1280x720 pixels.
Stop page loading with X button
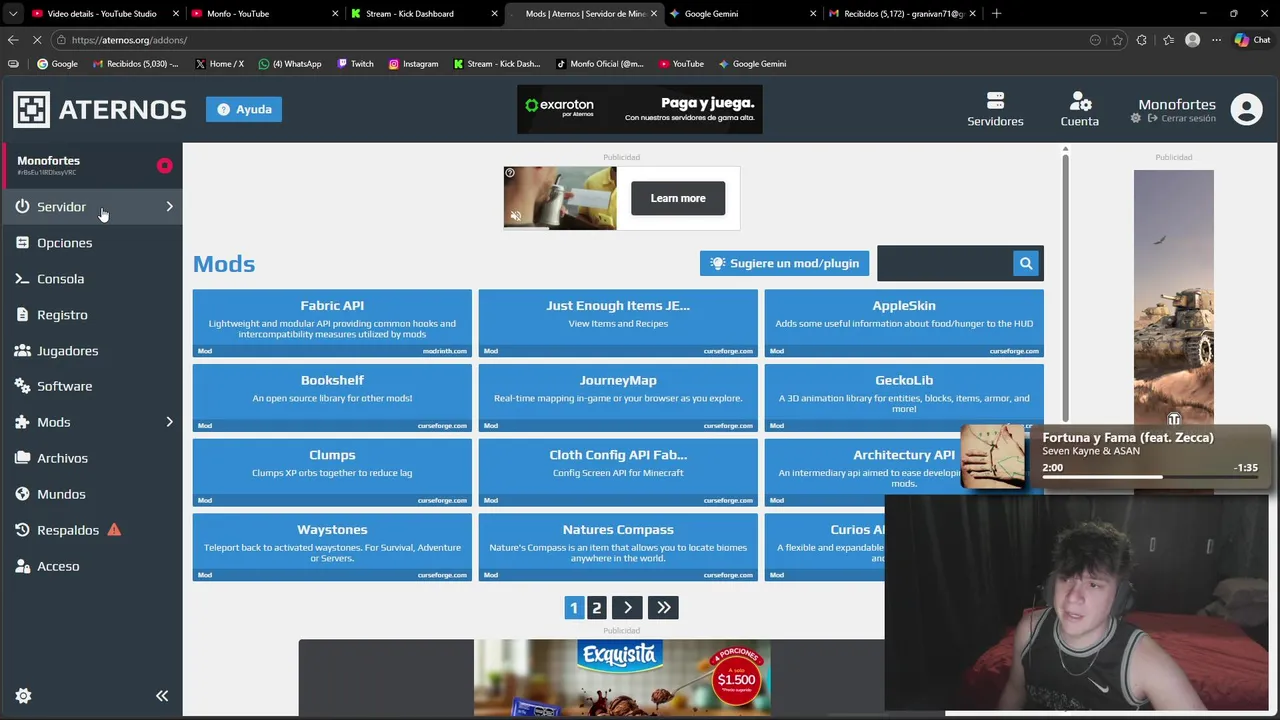pos(37,40)
